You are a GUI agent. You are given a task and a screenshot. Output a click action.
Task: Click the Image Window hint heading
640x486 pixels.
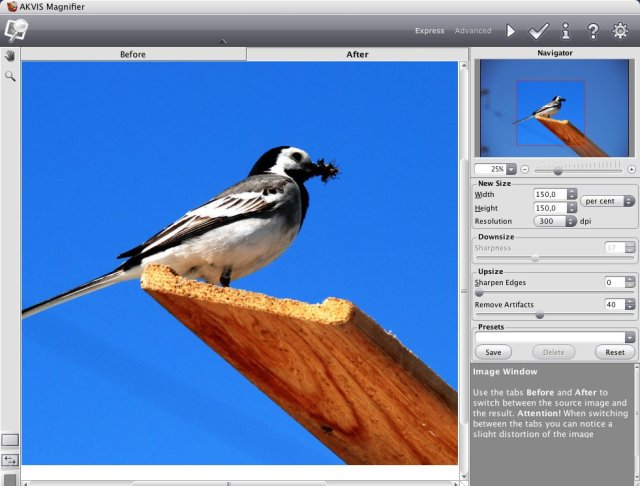pos(505,372)
